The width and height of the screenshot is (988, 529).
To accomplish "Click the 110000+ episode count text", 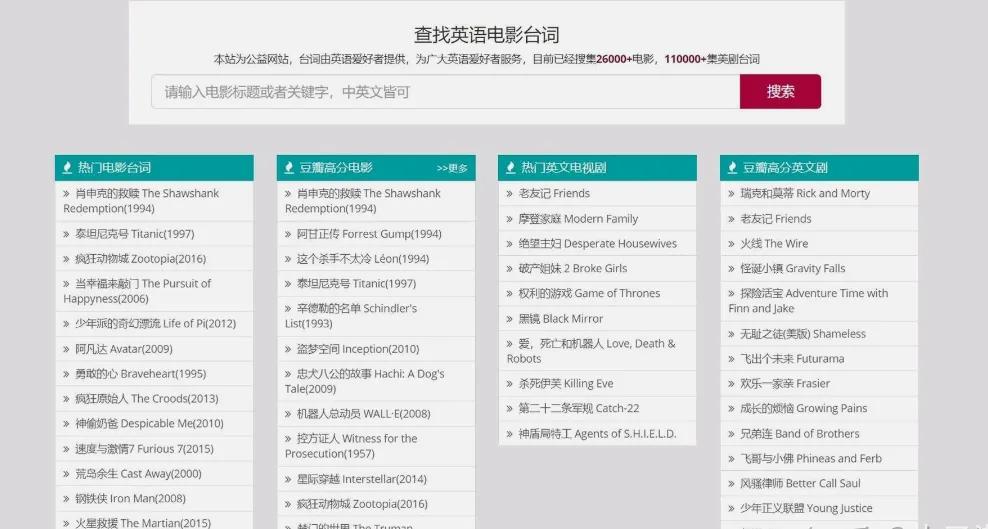I will click(685, 59).
